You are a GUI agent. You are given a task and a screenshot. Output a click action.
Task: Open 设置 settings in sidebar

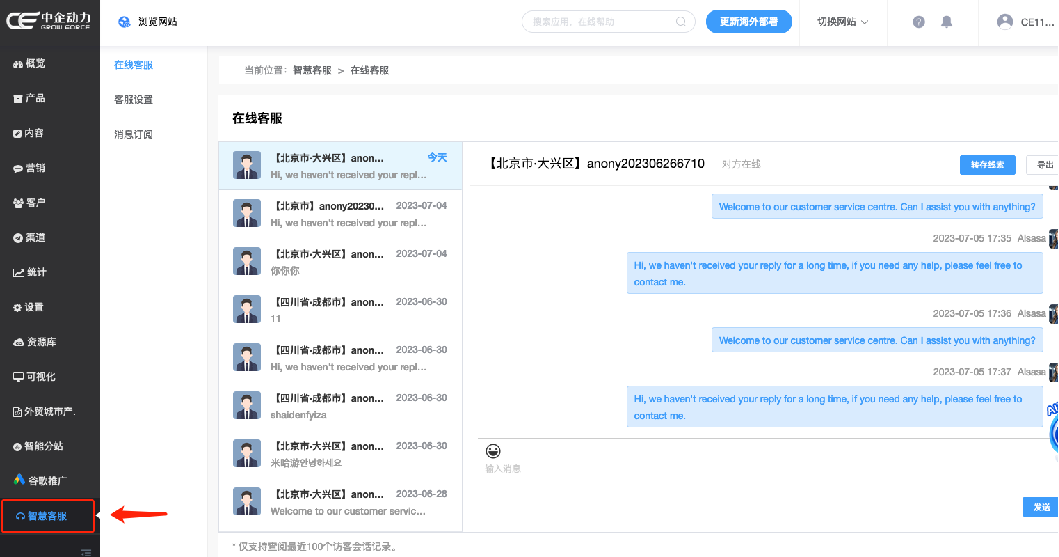click(x=28, y=307)
